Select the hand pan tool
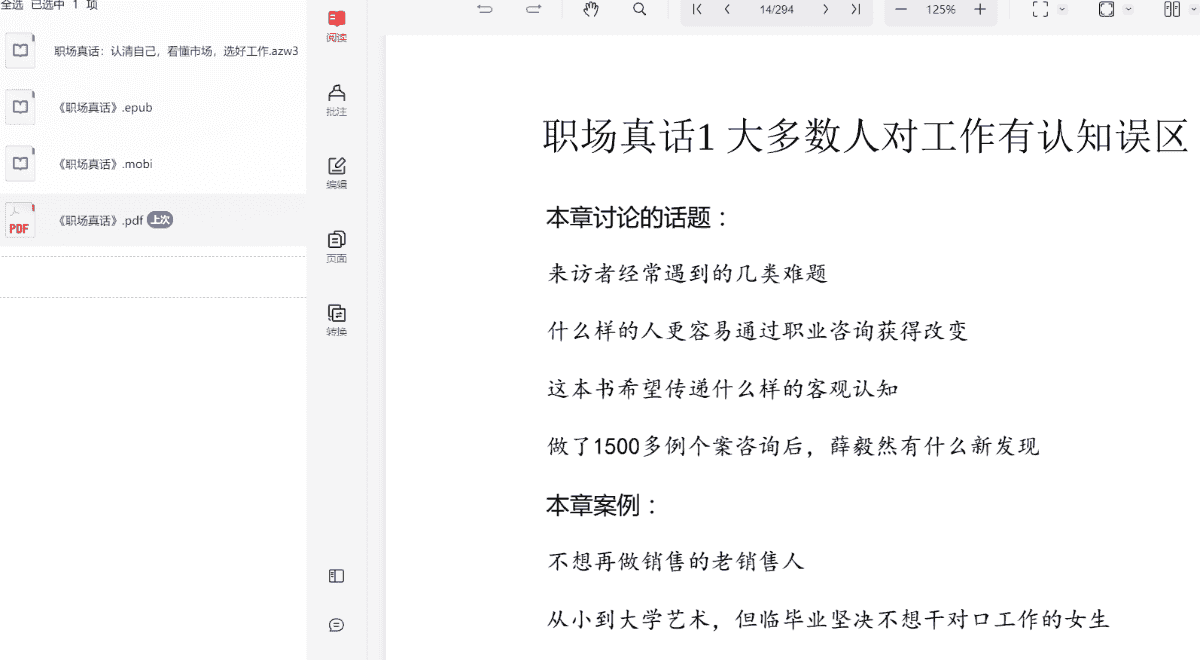The image size is (1200, 664). click(x=591, y=10)
